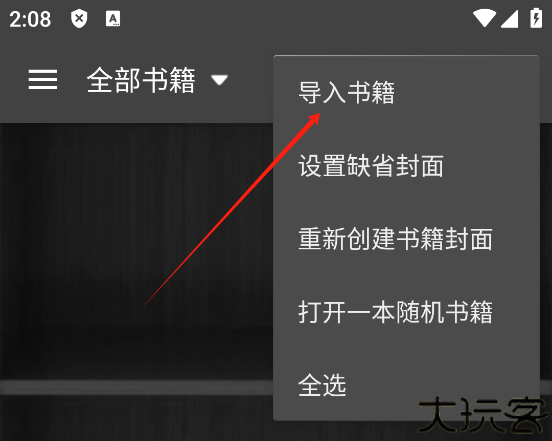
Task: Click 重新创建书籍封面 option
Action: [x=406, y=239]
